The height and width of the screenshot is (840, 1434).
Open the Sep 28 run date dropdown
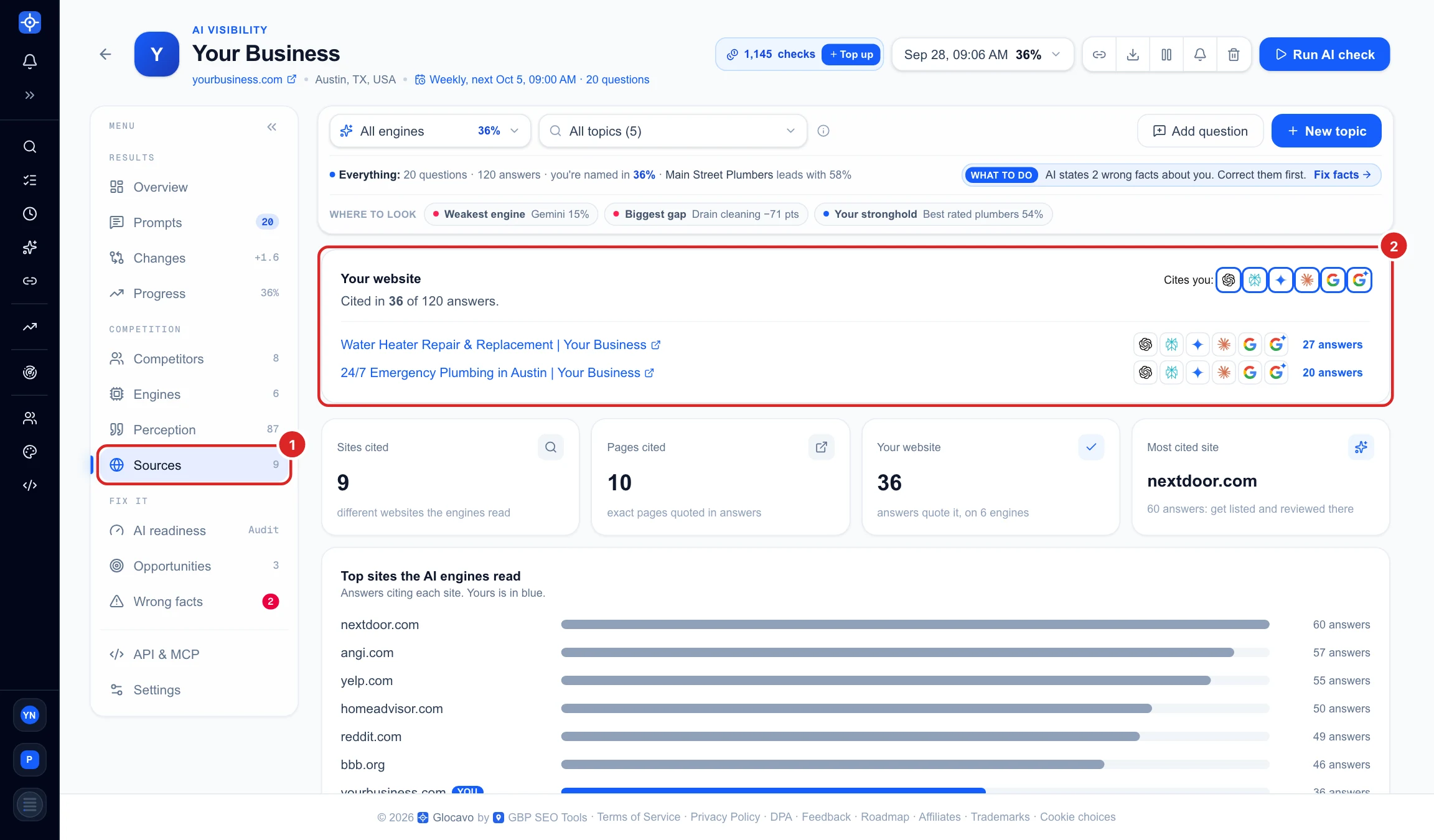point(983,55)
